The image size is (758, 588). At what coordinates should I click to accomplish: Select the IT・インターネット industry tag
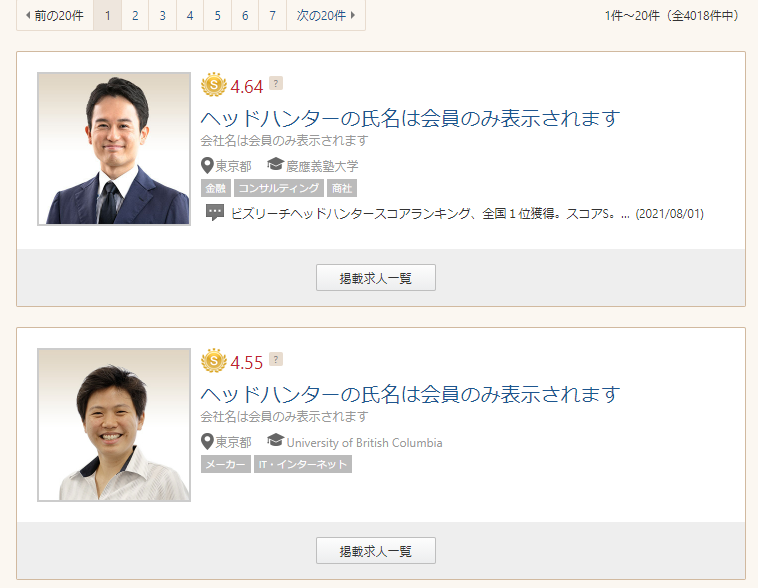[303, 464]
